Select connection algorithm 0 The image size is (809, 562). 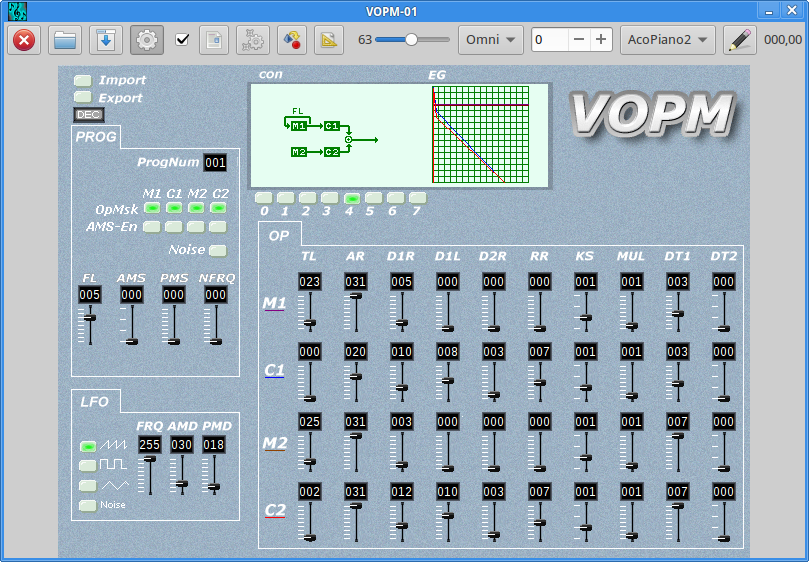[264, 198]
